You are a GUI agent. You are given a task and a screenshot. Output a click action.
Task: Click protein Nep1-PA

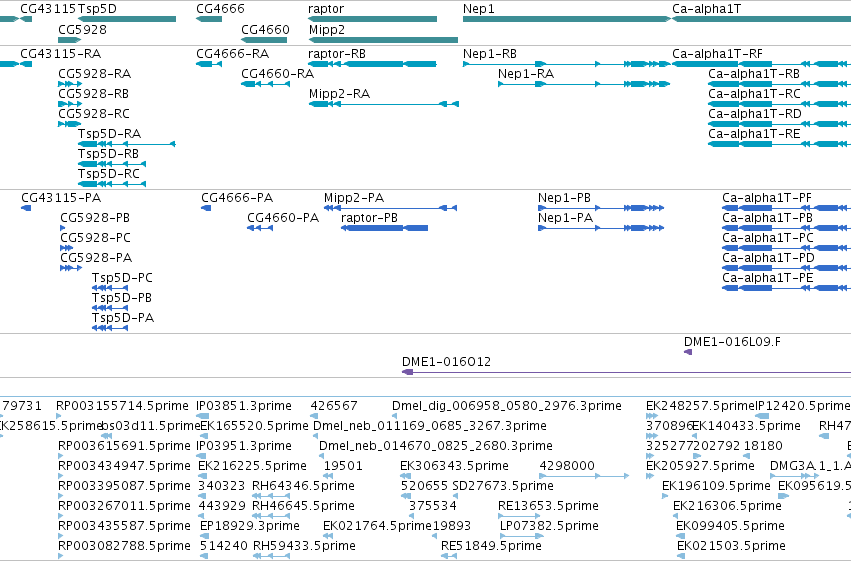pyautogui.click(x=566, y=218)
